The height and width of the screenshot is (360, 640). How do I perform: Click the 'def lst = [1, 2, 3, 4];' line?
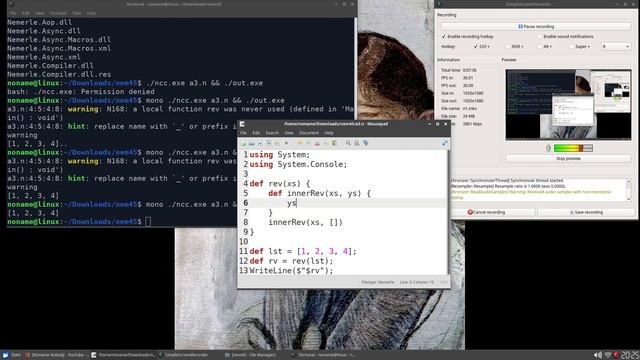coord(303,251)
